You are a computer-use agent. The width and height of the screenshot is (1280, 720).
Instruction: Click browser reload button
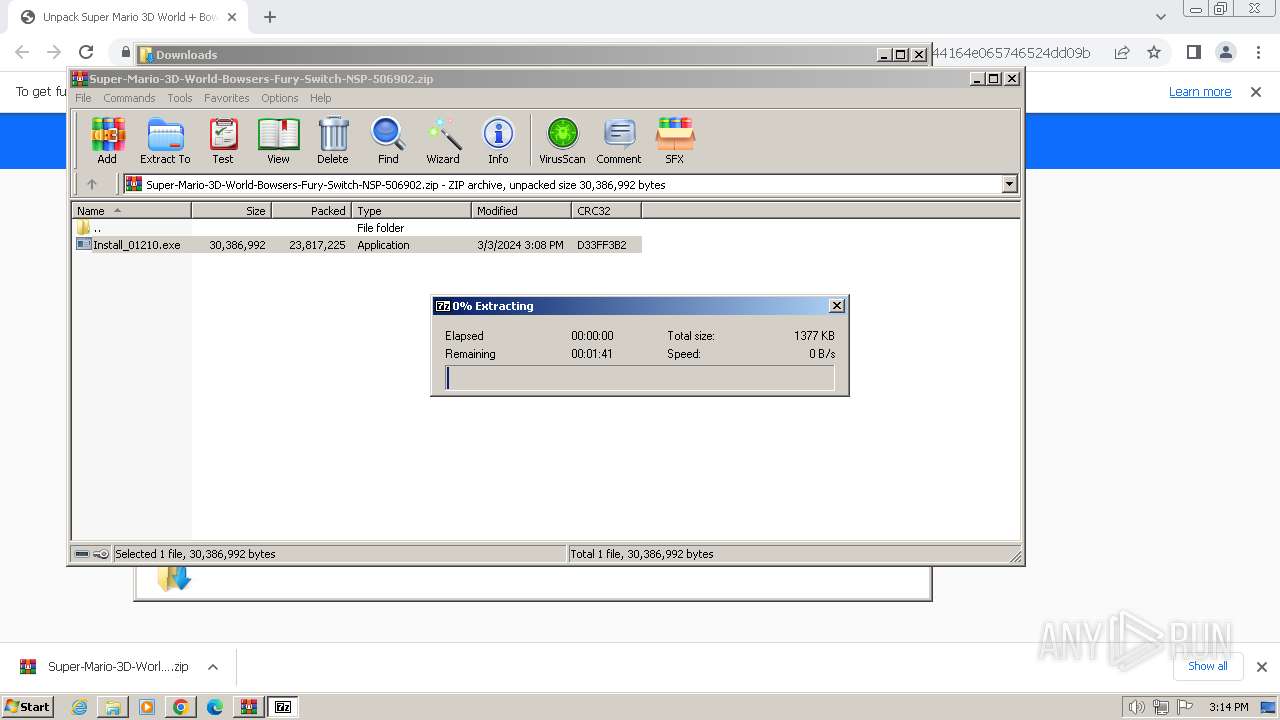[86, 53]
